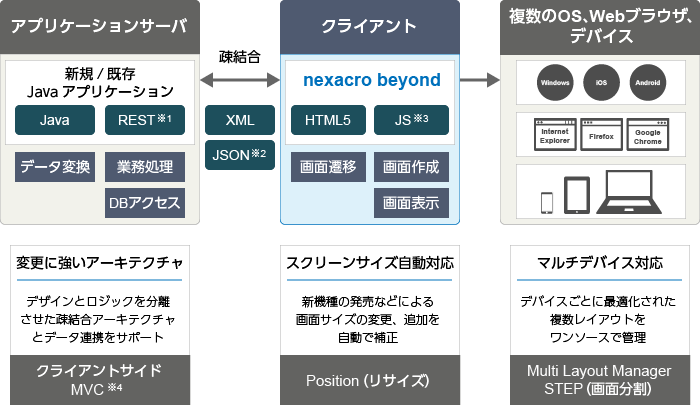
Task: Select the DBアクセス box
Action: point(145,203)
